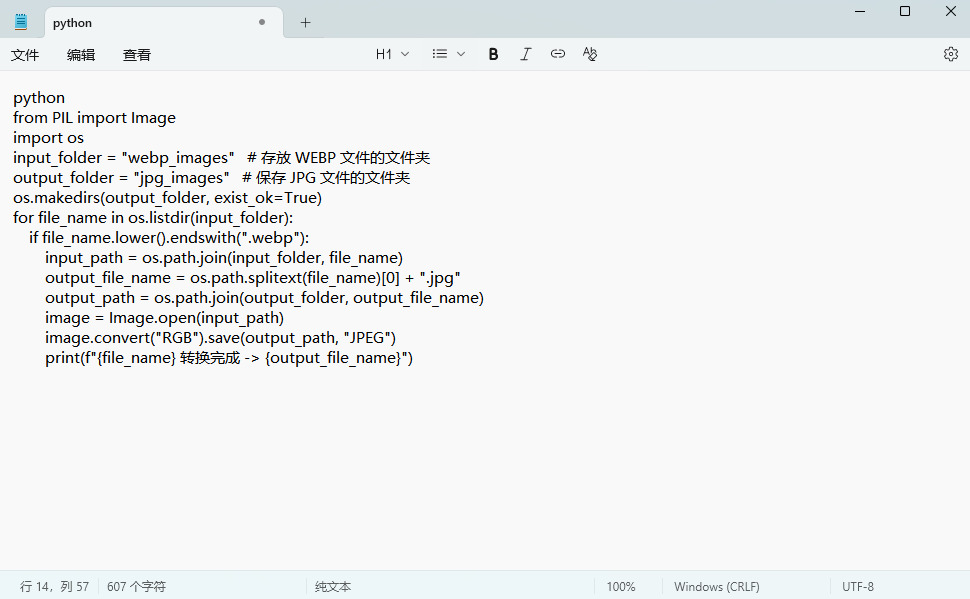Screen dimensions: 970x599
Task: Click the first line 'python' in the editor
Action: tap(39, 98)
